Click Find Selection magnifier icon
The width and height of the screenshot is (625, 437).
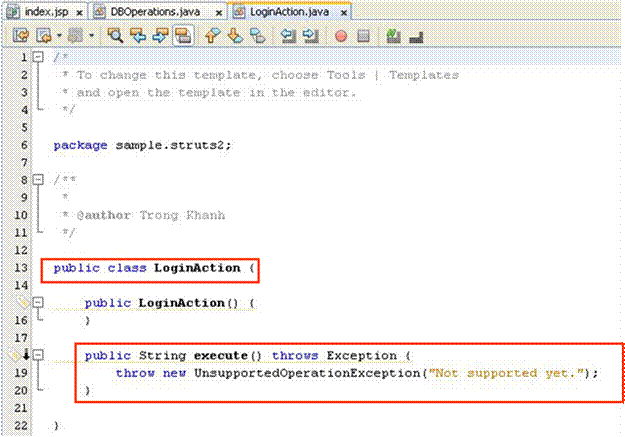click(115, 36)
